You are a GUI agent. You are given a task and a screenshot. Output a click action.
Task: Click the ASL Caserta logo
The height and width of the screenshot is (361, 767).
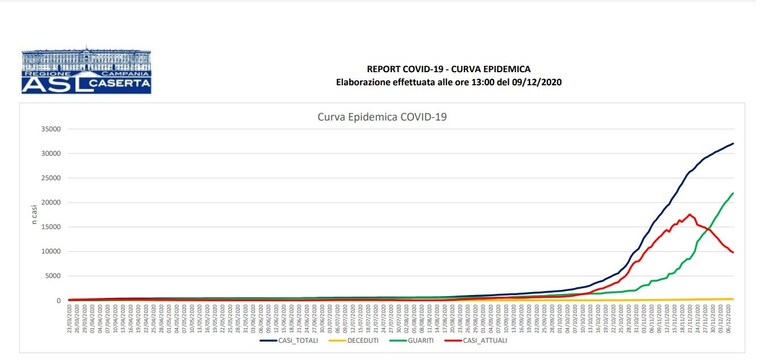point(86,70)
